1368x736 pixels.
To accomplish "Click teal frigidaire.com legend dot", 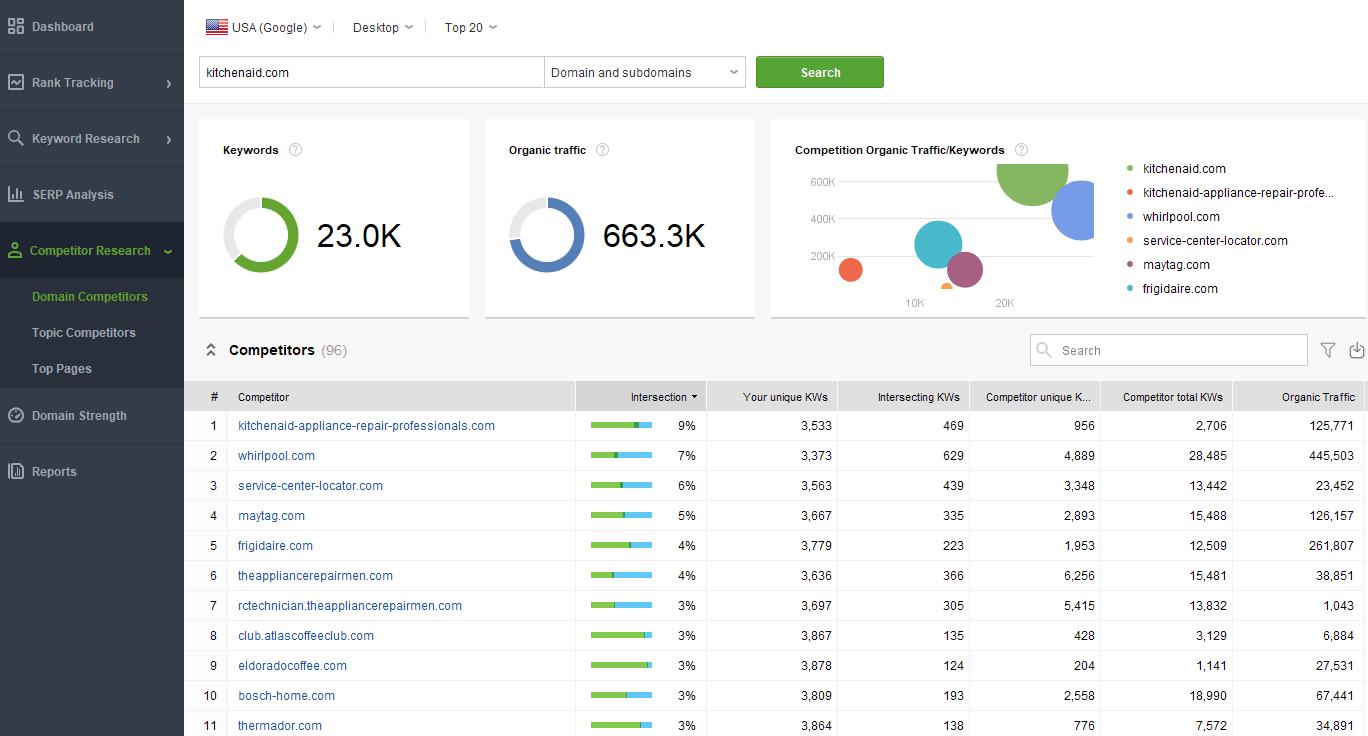I will coord(1130,289).
